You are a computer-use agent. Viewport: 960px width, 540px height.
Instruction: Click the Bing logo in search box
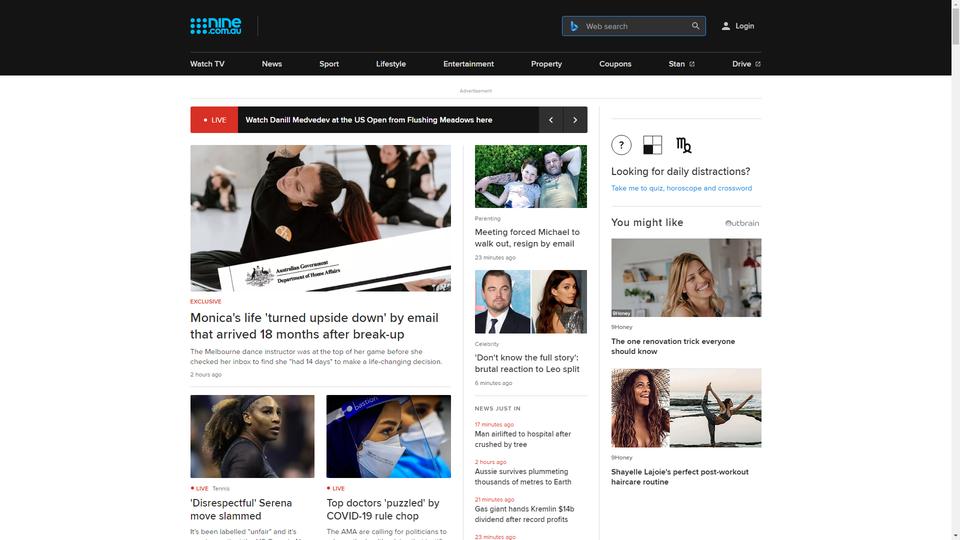[x=574, y=26]
